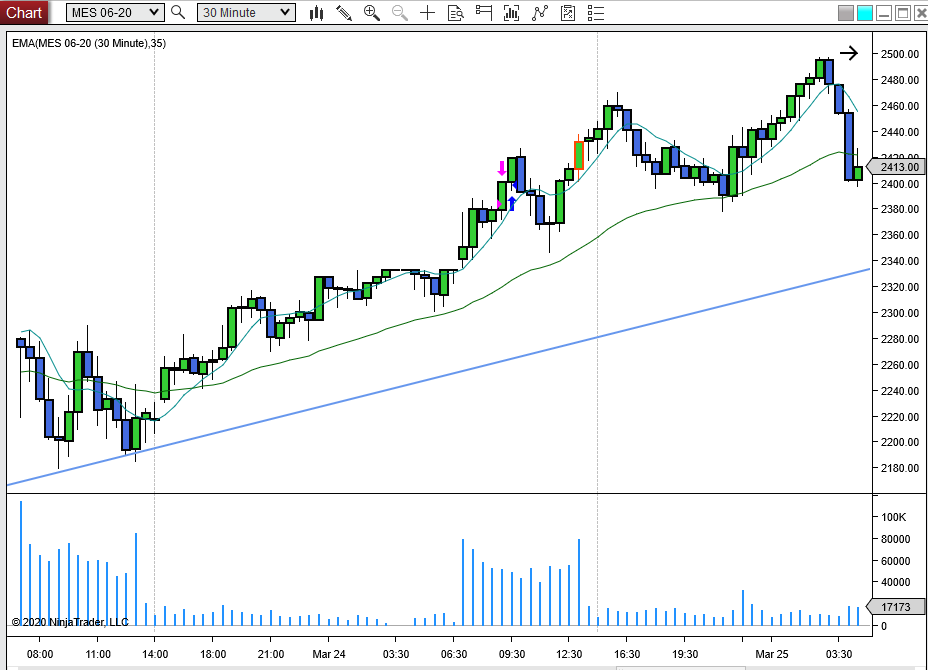Click the 16:30 time axis label
928x670 pixels.
(x=627, y=654)
